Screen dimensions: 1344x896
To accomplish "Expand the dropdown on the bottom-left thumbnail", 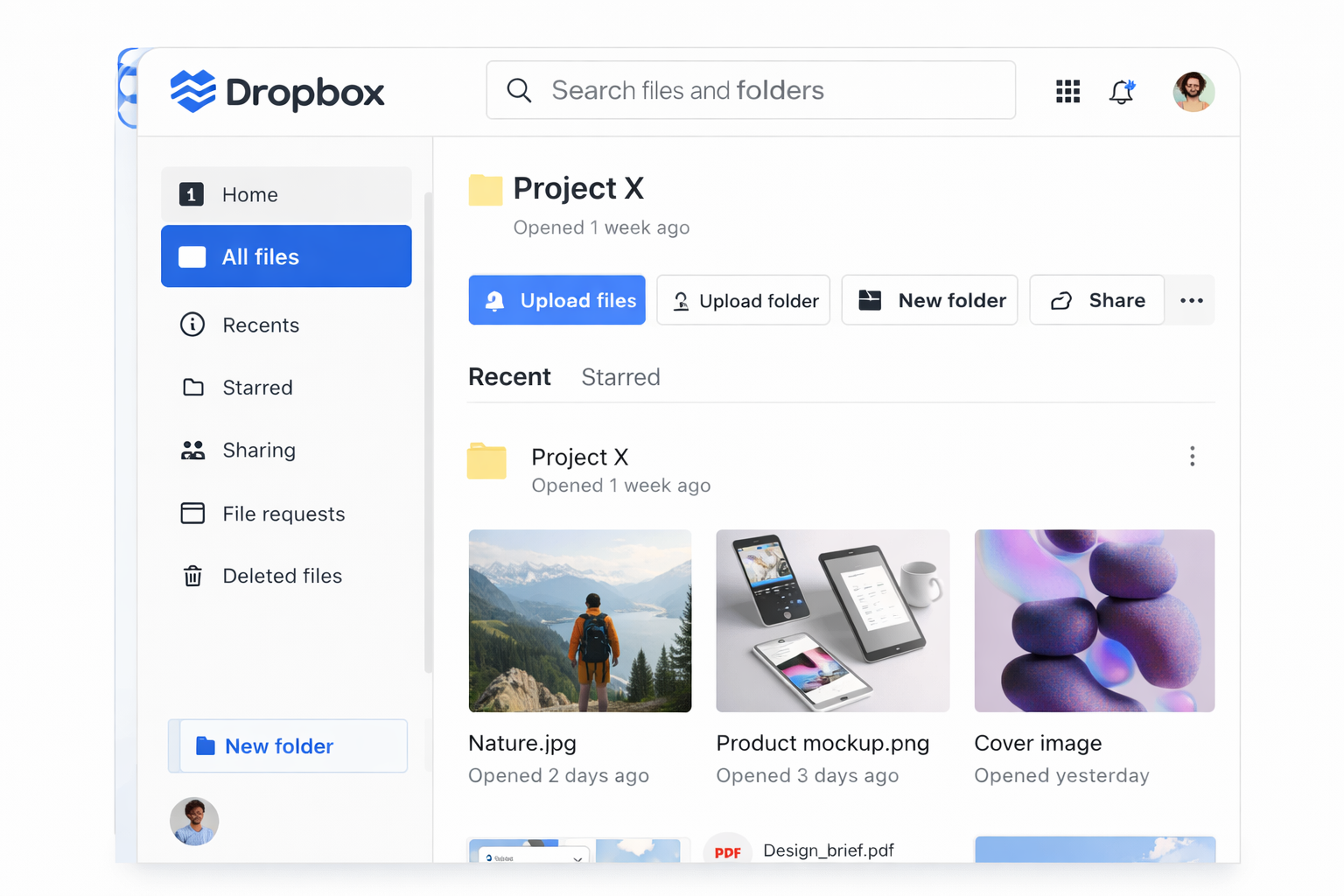I will pyautogui.click(x=577, y=858).
